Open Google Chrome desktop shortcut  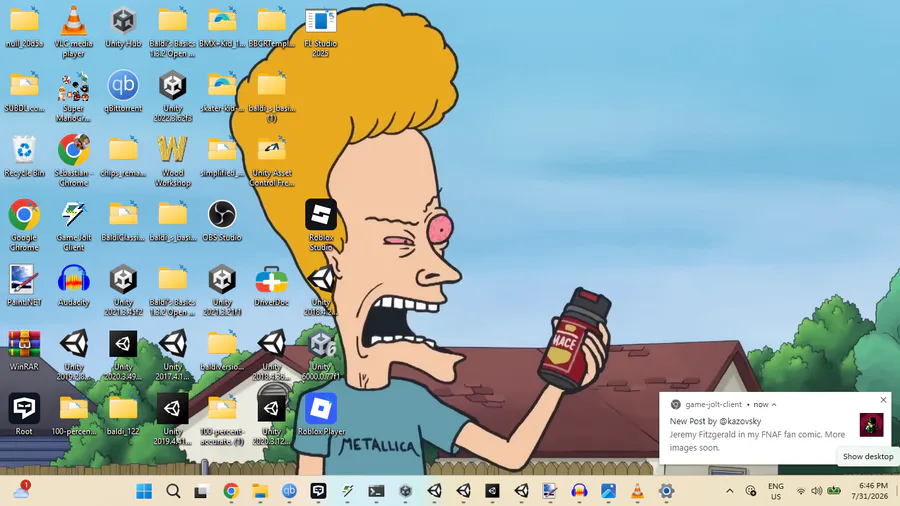24,225
